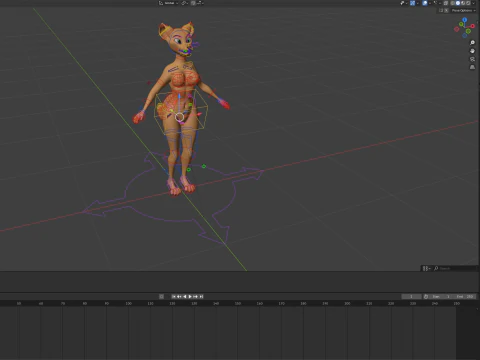Open the viewport shading options dropdown
The height and width of the screenshot is (360, 480).
point(474,3)
